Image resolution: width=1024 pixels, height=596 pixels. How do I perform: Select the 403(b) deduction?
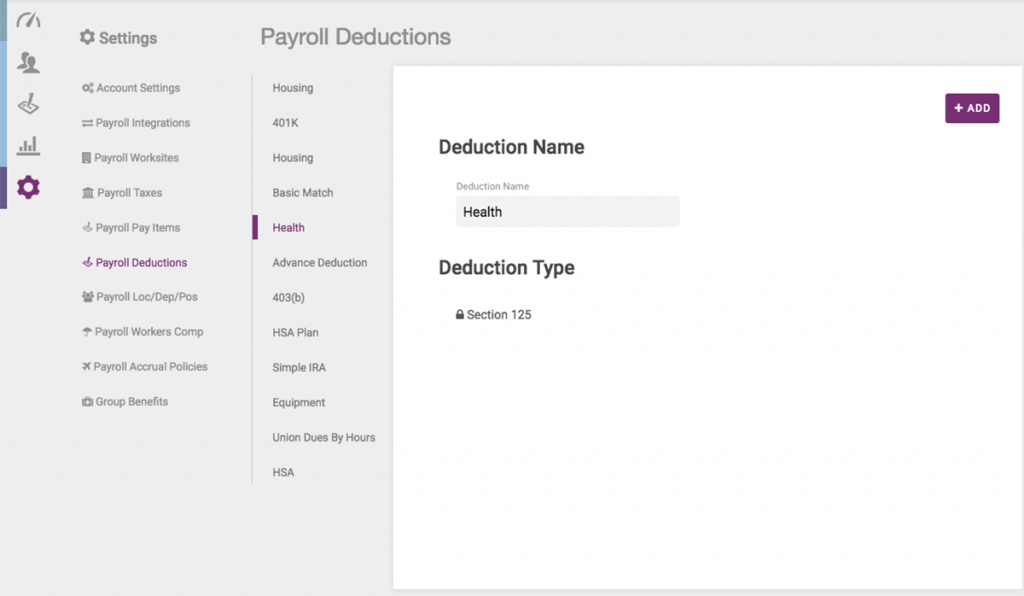pyautogui.click(x=289, y=297)
